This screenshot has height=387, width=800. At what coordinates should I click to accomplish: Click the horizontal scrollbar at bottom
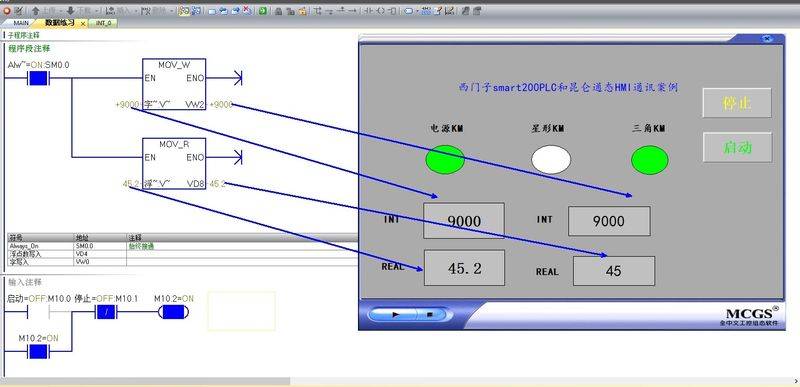click(x=145, y=381)
